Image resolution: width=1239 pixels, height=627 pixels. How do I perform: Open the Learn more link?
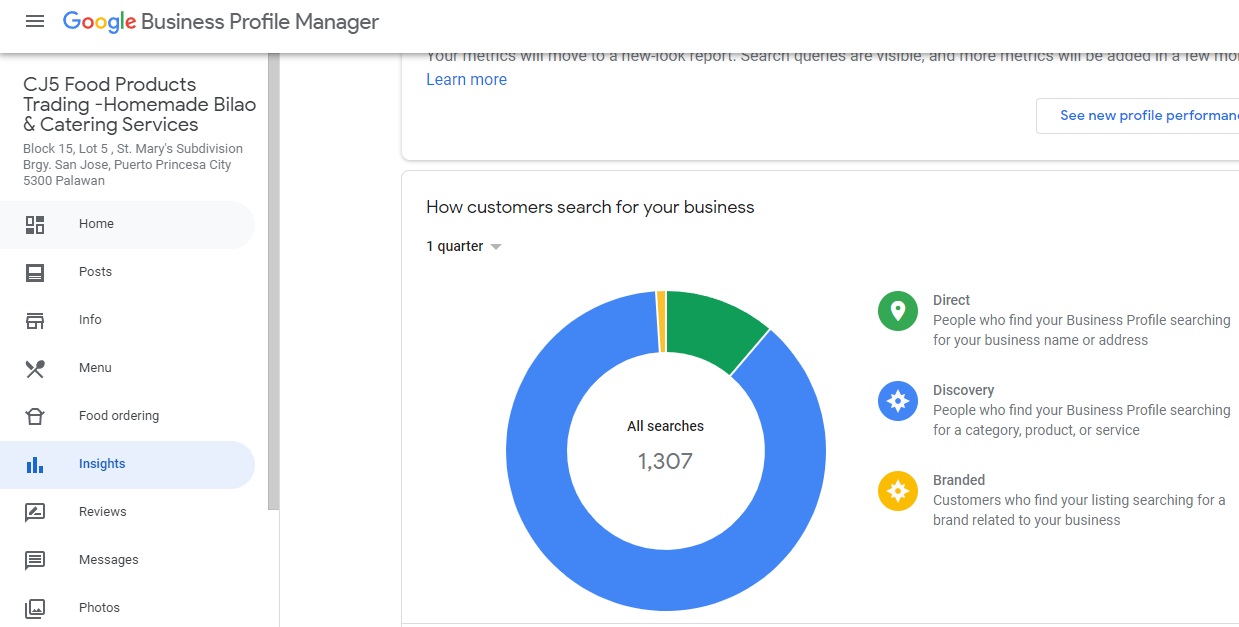click(466, 80)
